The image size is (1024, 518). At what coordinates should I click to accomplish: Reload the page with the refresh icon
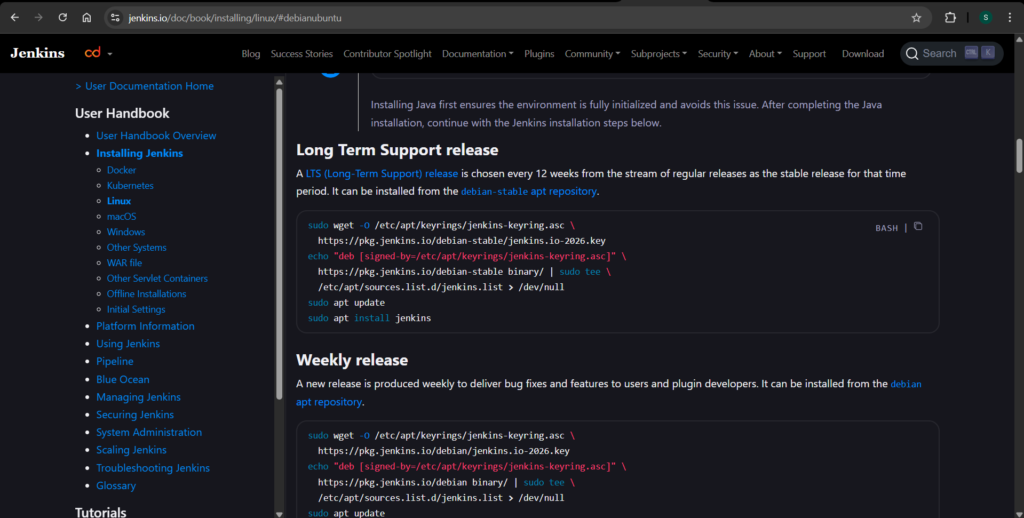(62, 18)
